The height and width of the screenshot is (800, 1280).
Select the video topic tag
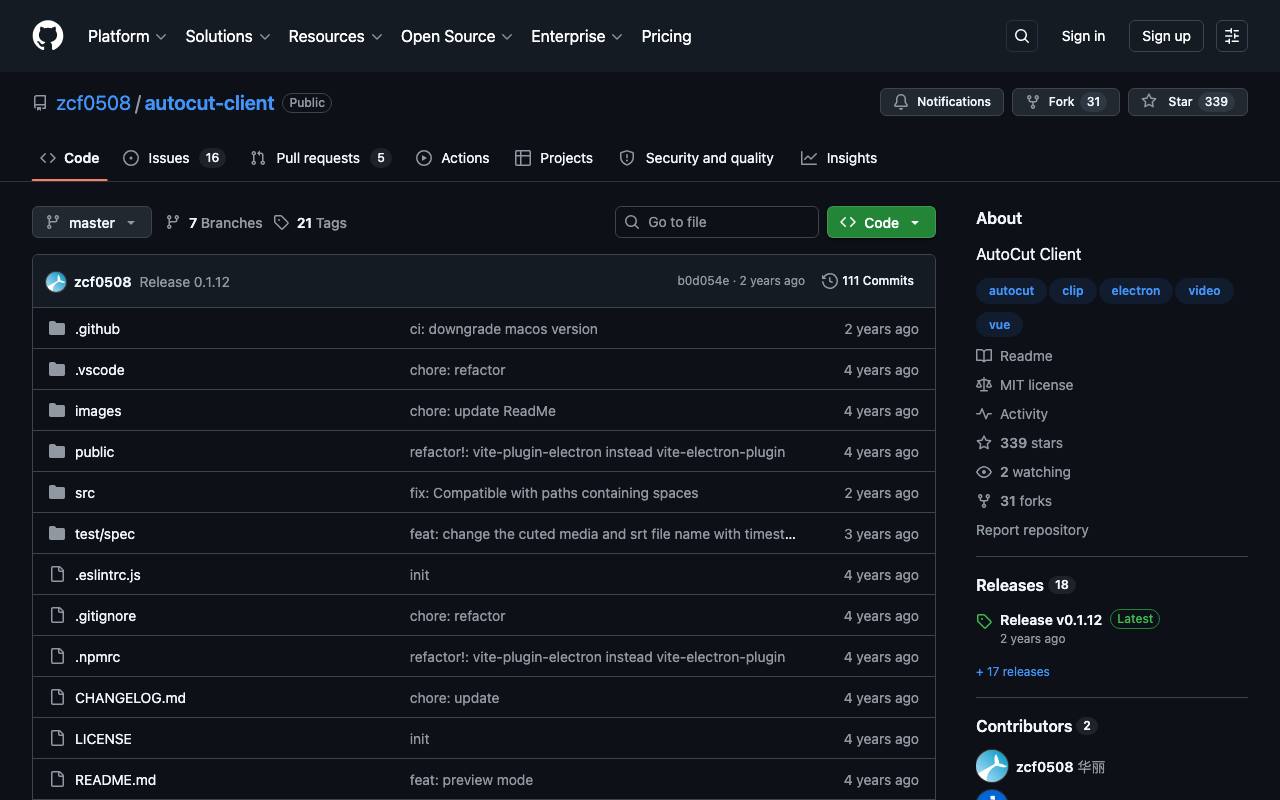(x=1204, y=291)
